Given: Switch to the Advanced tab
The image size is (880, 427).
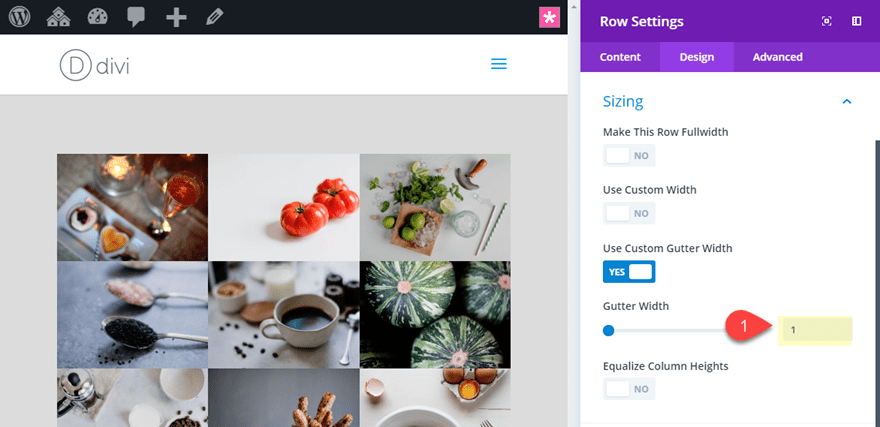Looking at the screenshot, I should click(777, 57).
